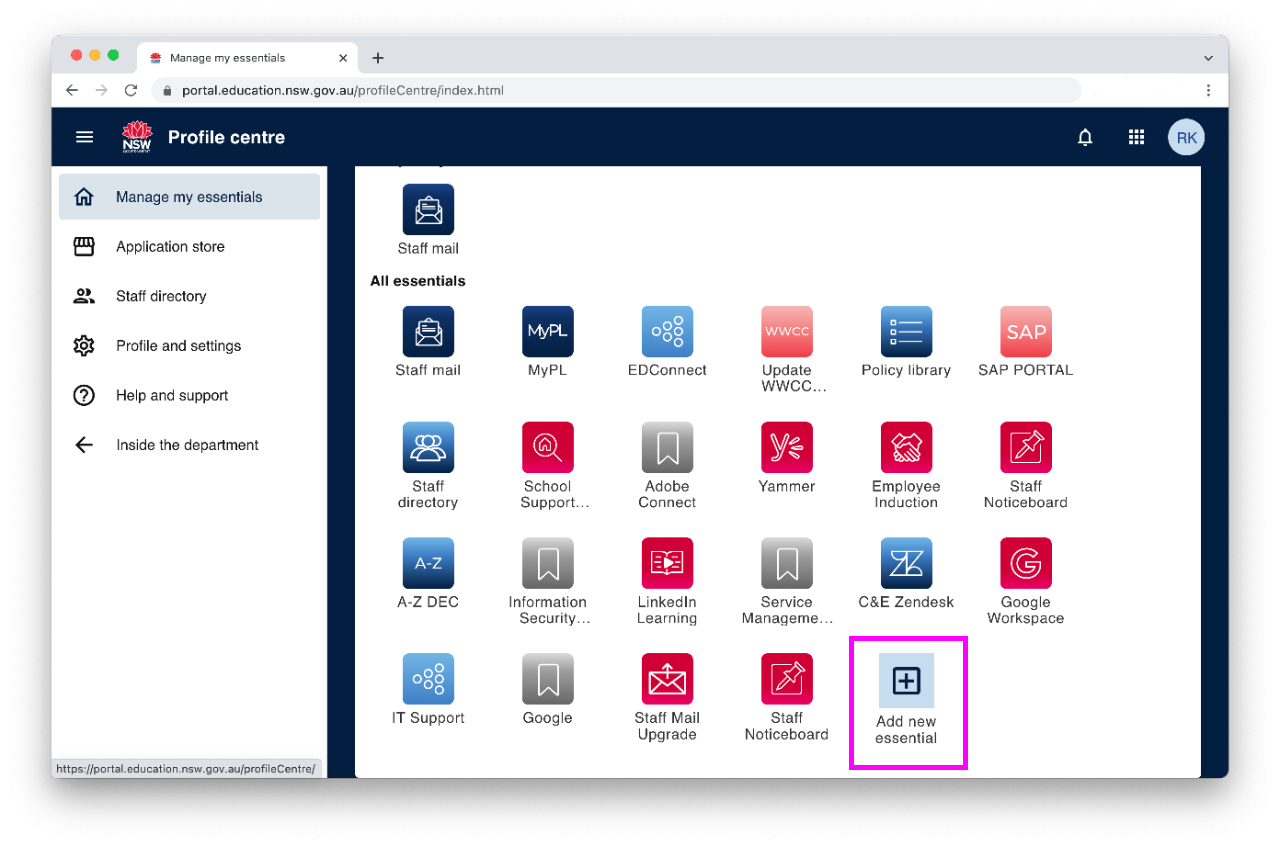Open Staff Noticeboard next to Employee Induction

click(x=1026, y=448)
